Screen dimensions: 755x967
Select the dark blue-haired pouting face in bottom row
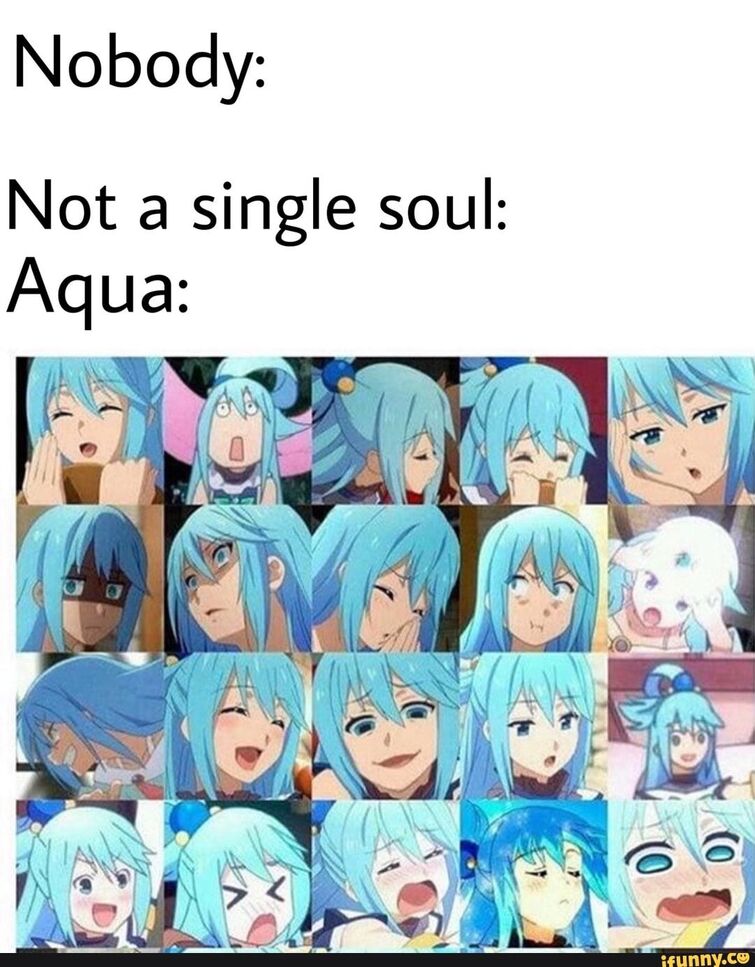pos(534,874)
